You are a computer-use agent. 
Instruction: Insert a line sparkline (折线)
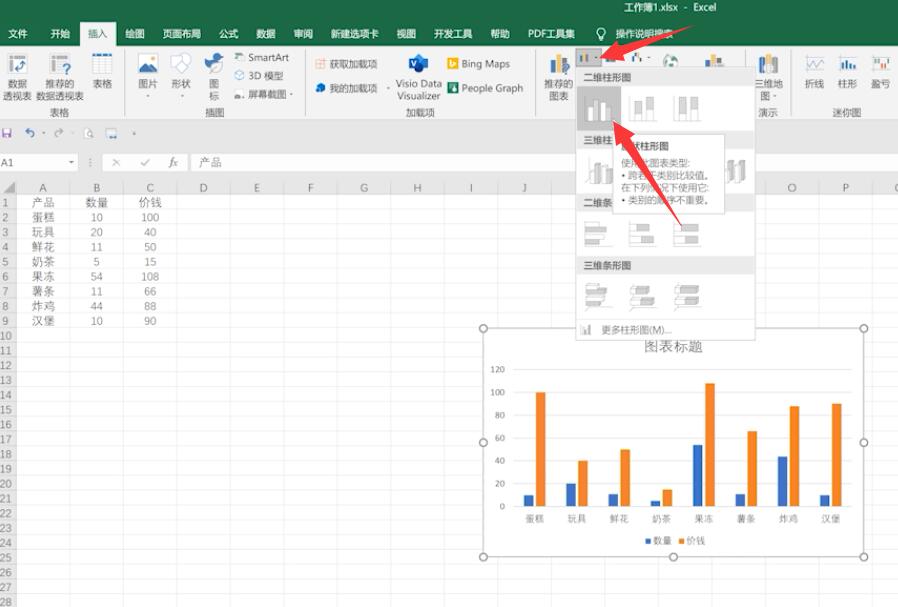[x=814, y=72]
